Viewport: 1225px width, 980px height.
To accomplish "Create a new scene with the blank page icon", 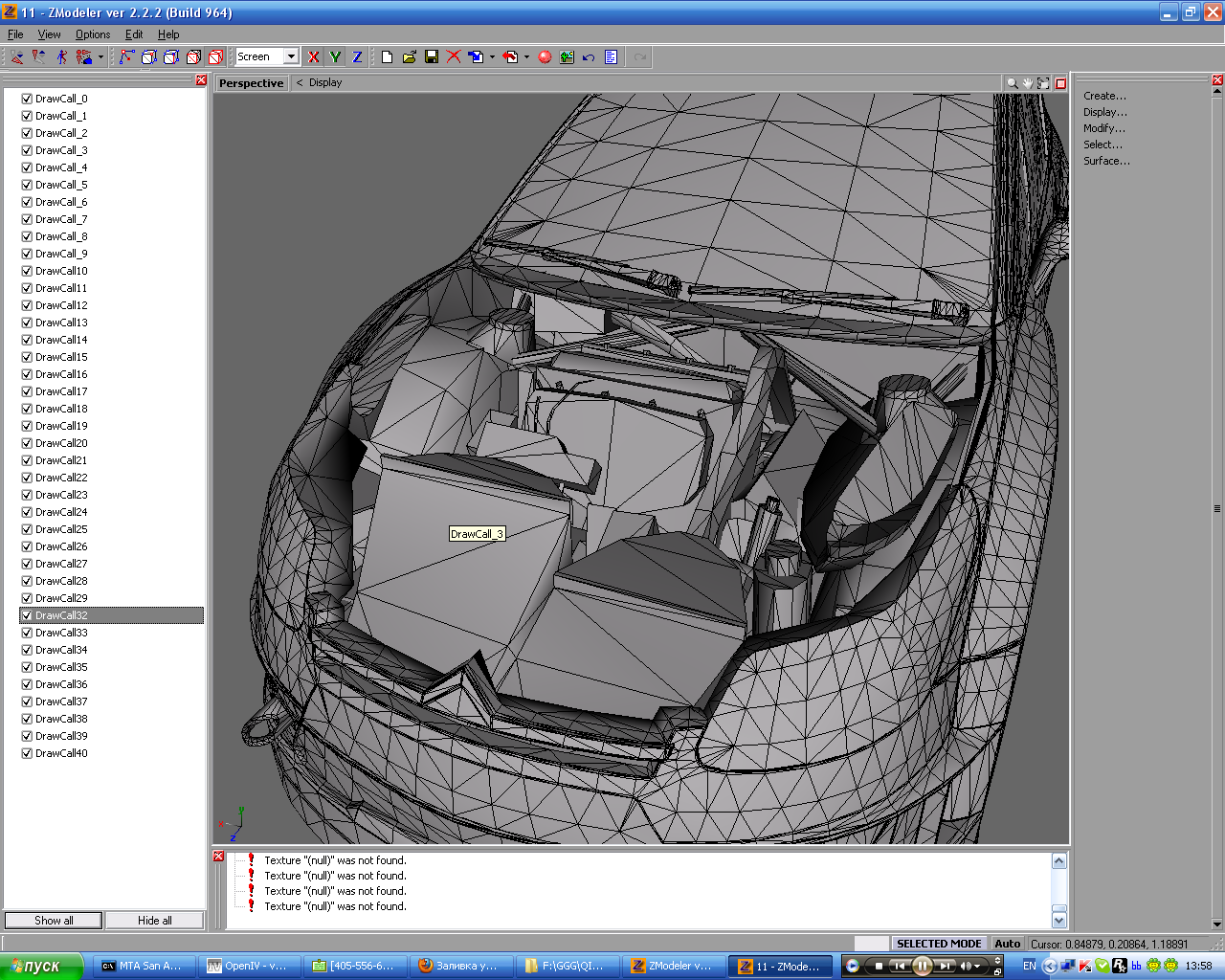I will [x=387, y=57].
